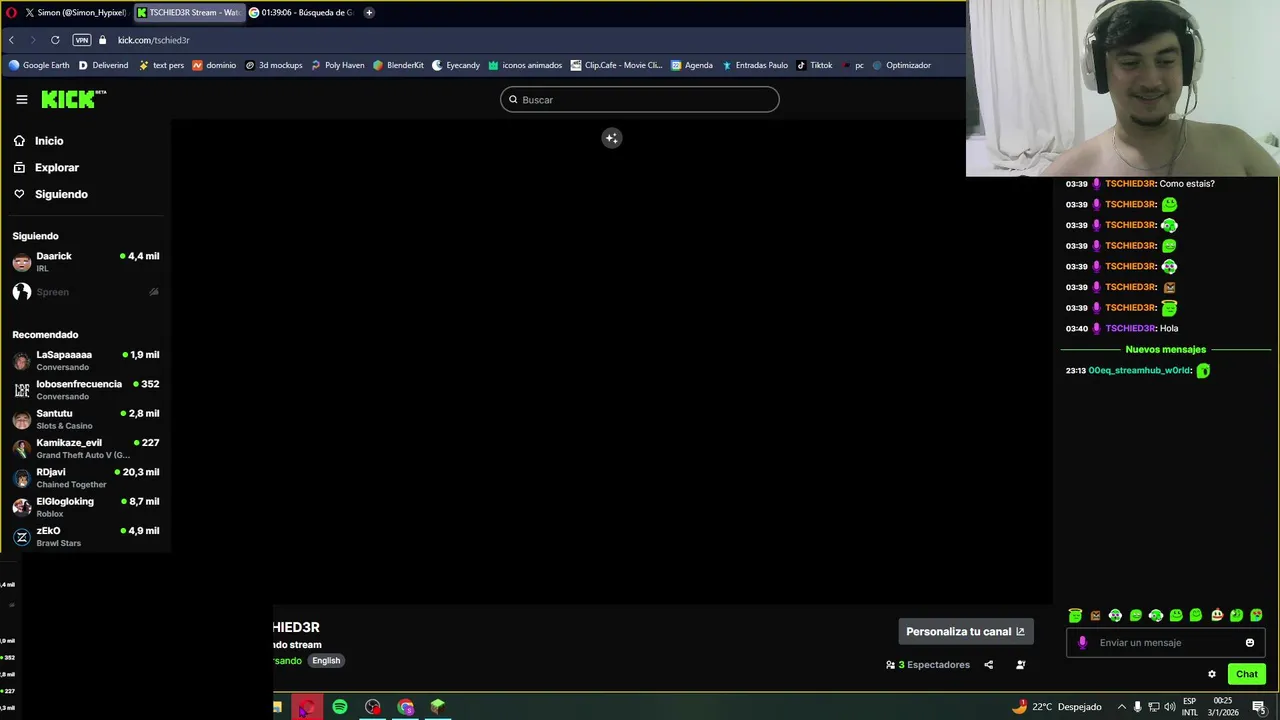Click the Buscar search field
Screen dimensions: 1280x720
640,100
